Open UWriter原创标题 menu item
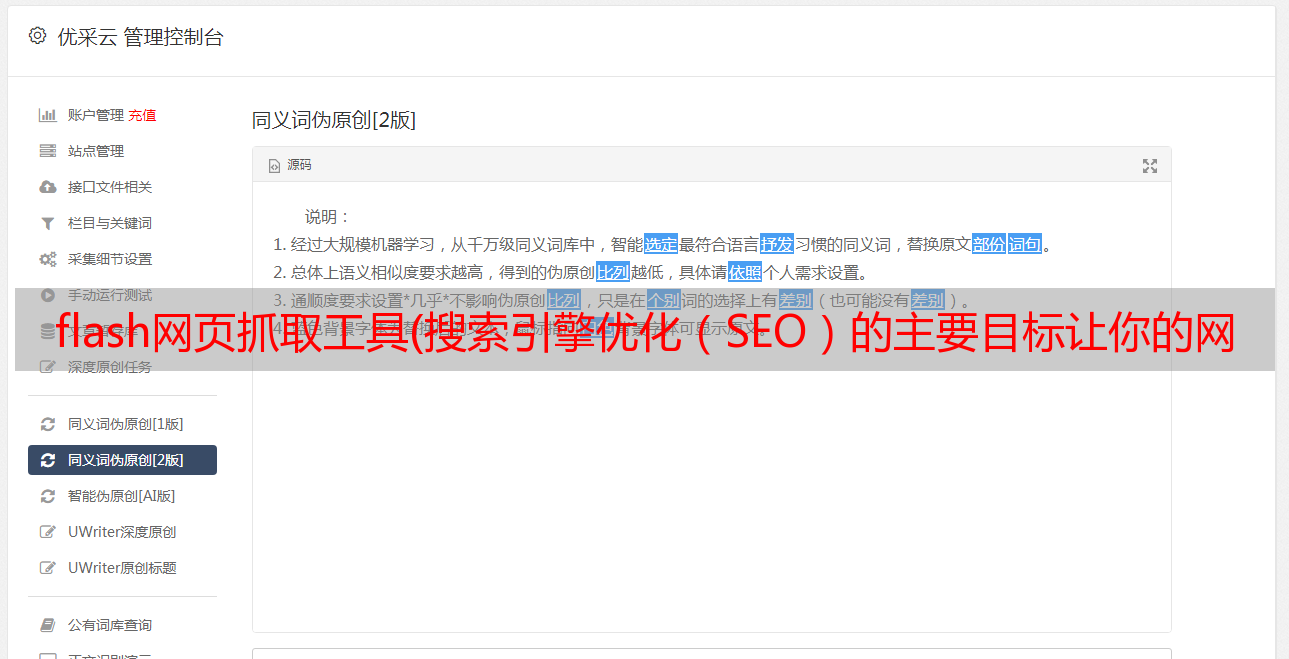The width and height of the screenshot is (1289, 659). point(122,568)
